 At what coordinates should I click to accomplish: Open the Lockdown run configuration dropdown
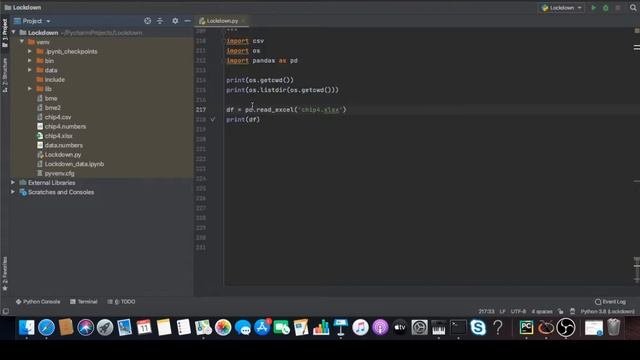point(562,8)
